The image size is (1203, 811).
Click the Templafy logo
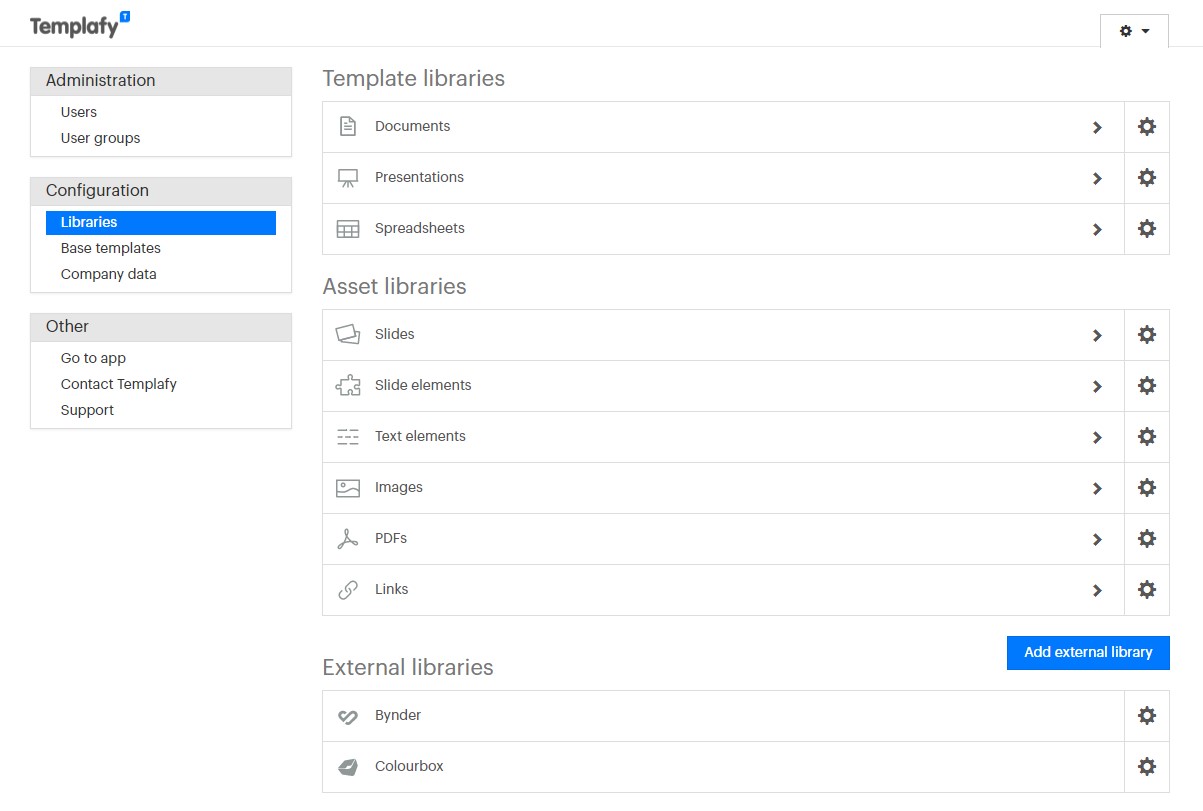(80, 25)
